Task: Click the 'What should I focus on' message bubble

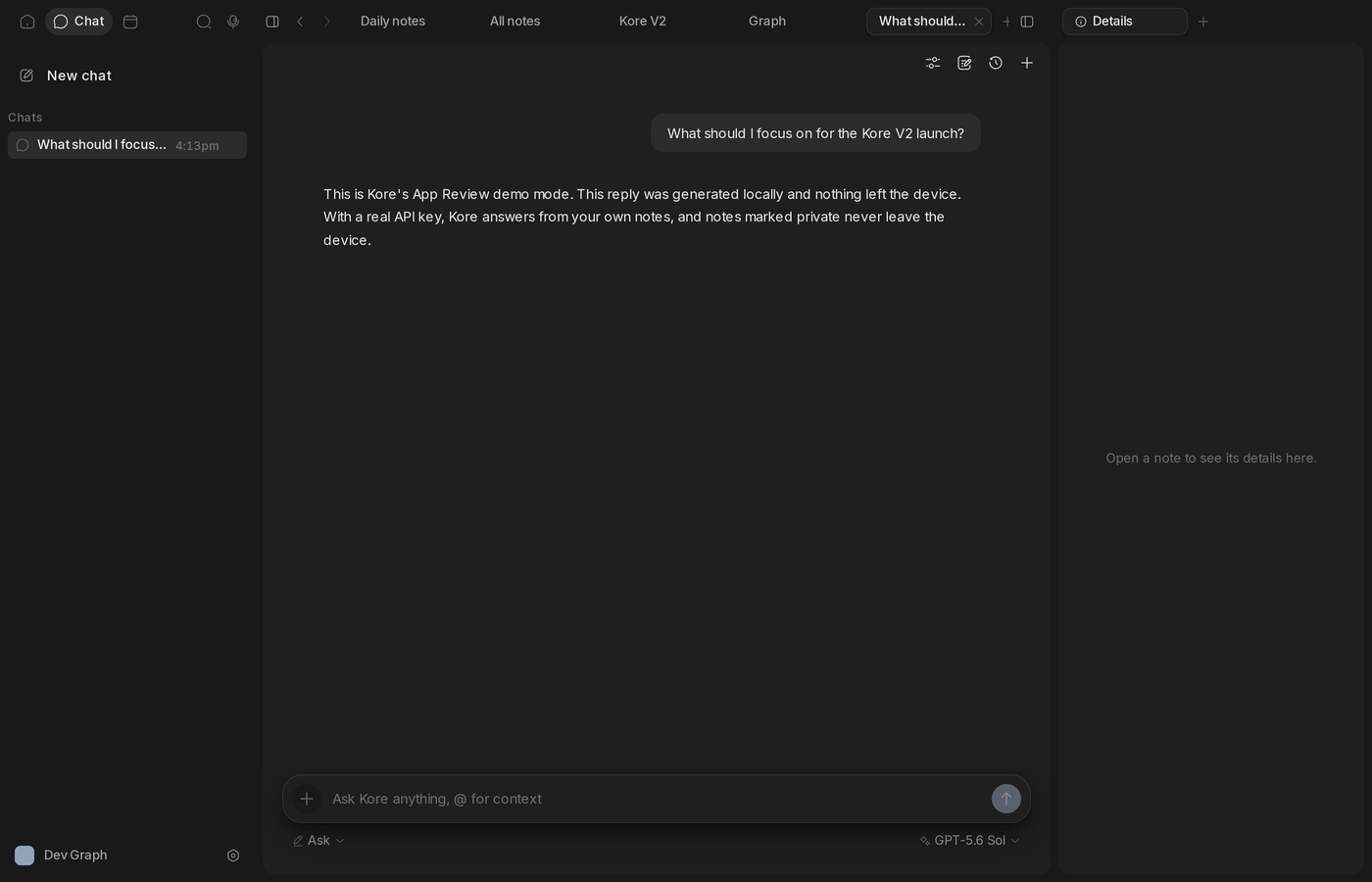Action: tap(815, 133)
